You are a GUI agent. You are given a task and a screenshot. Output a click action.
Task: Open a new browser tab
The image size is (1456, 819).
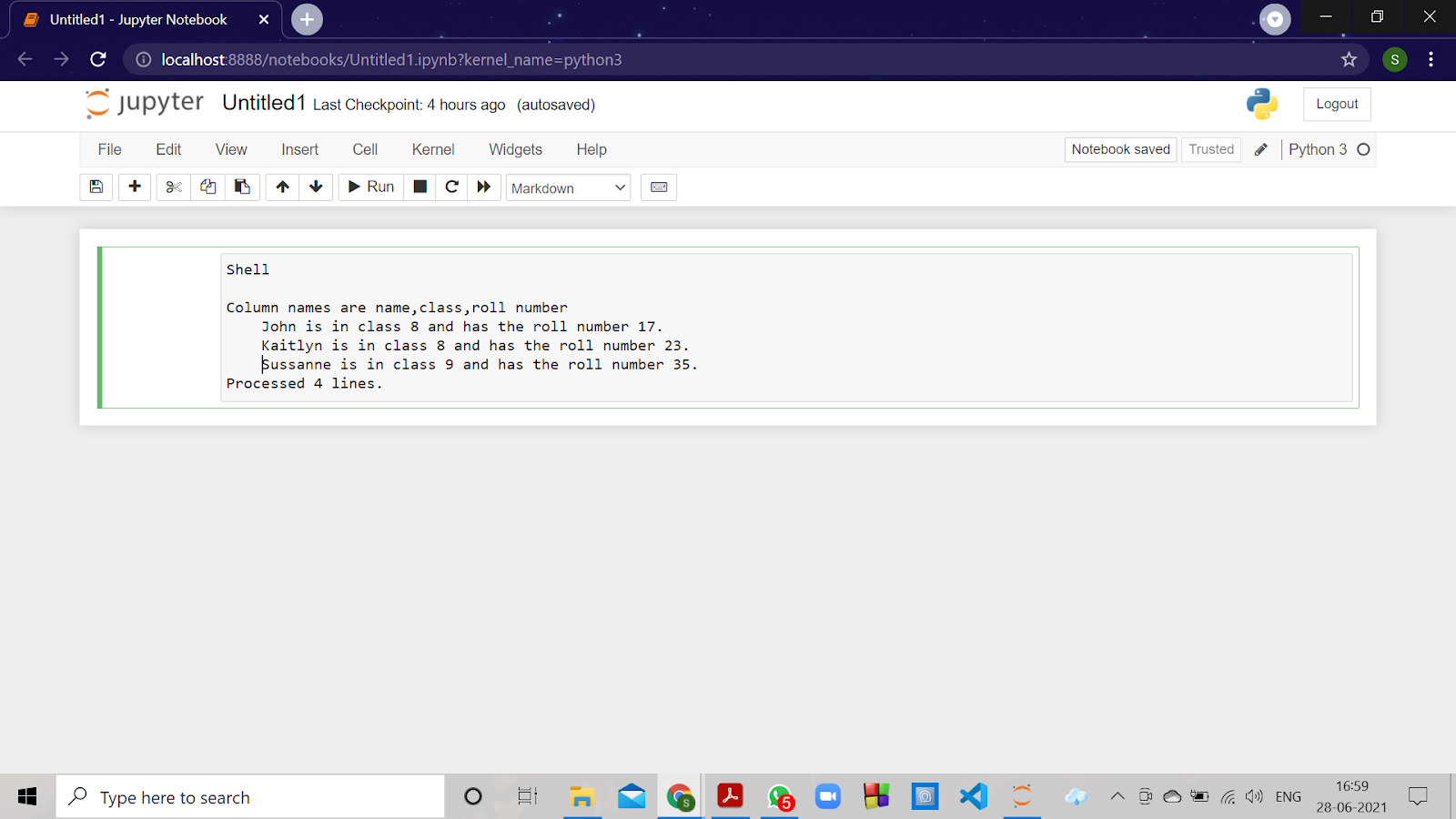(x=307, y=19)
